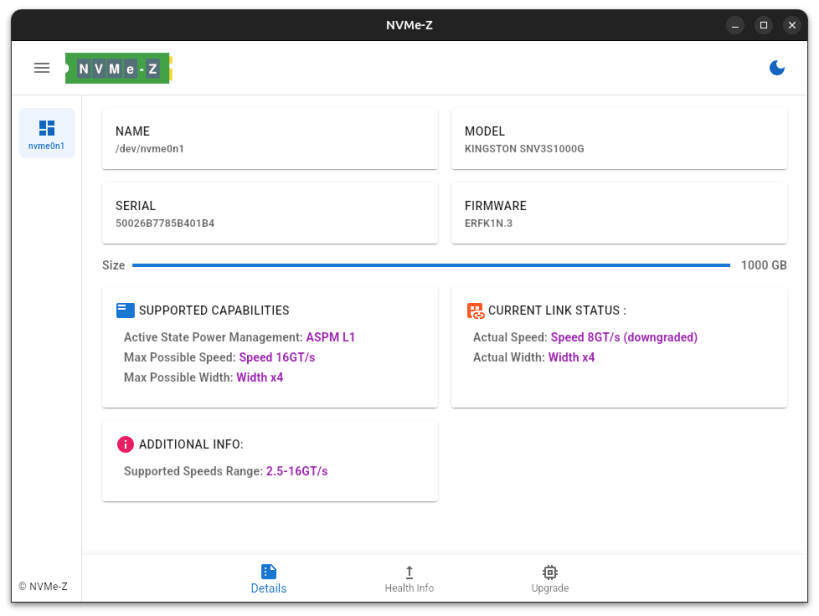Click the © NVMe-Z footer text
Image resolution: width=819 pixels, height=616 pixels.
click(x=43, y=586)
